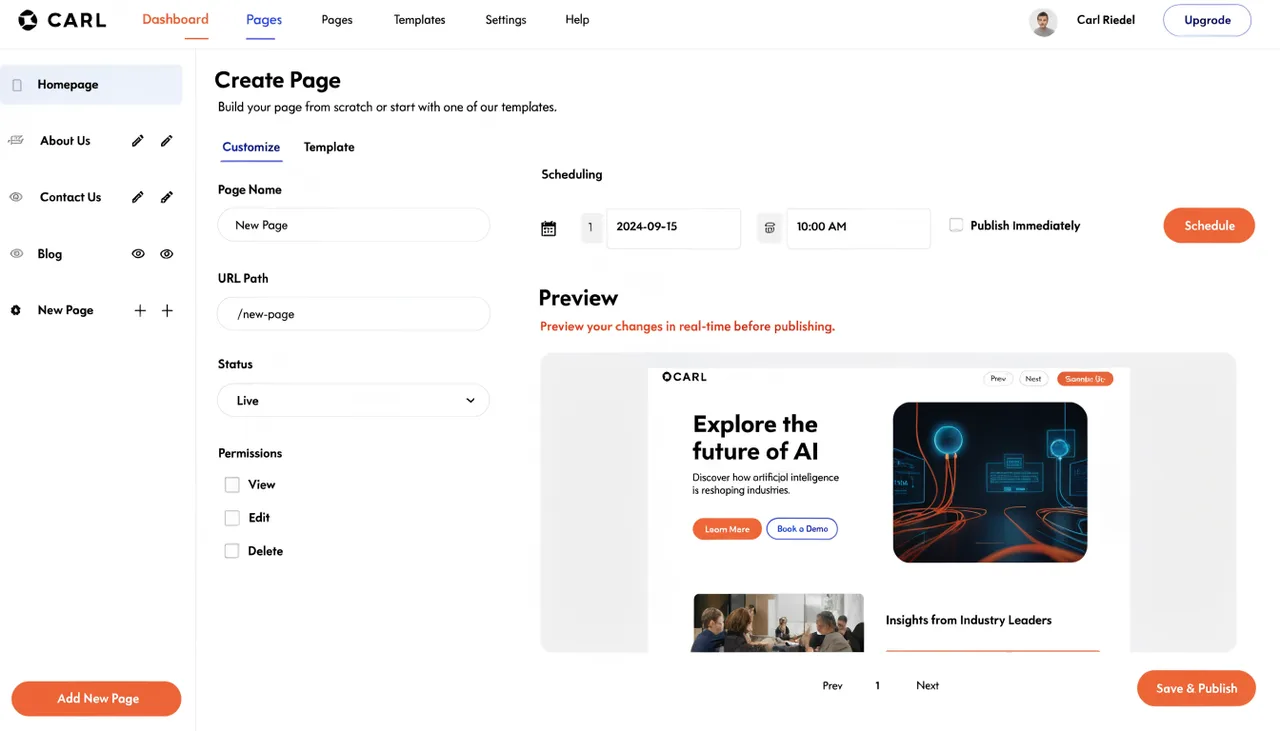Open Settings in the top navigation
This screenshot has width=1280, height=731.
506,19
